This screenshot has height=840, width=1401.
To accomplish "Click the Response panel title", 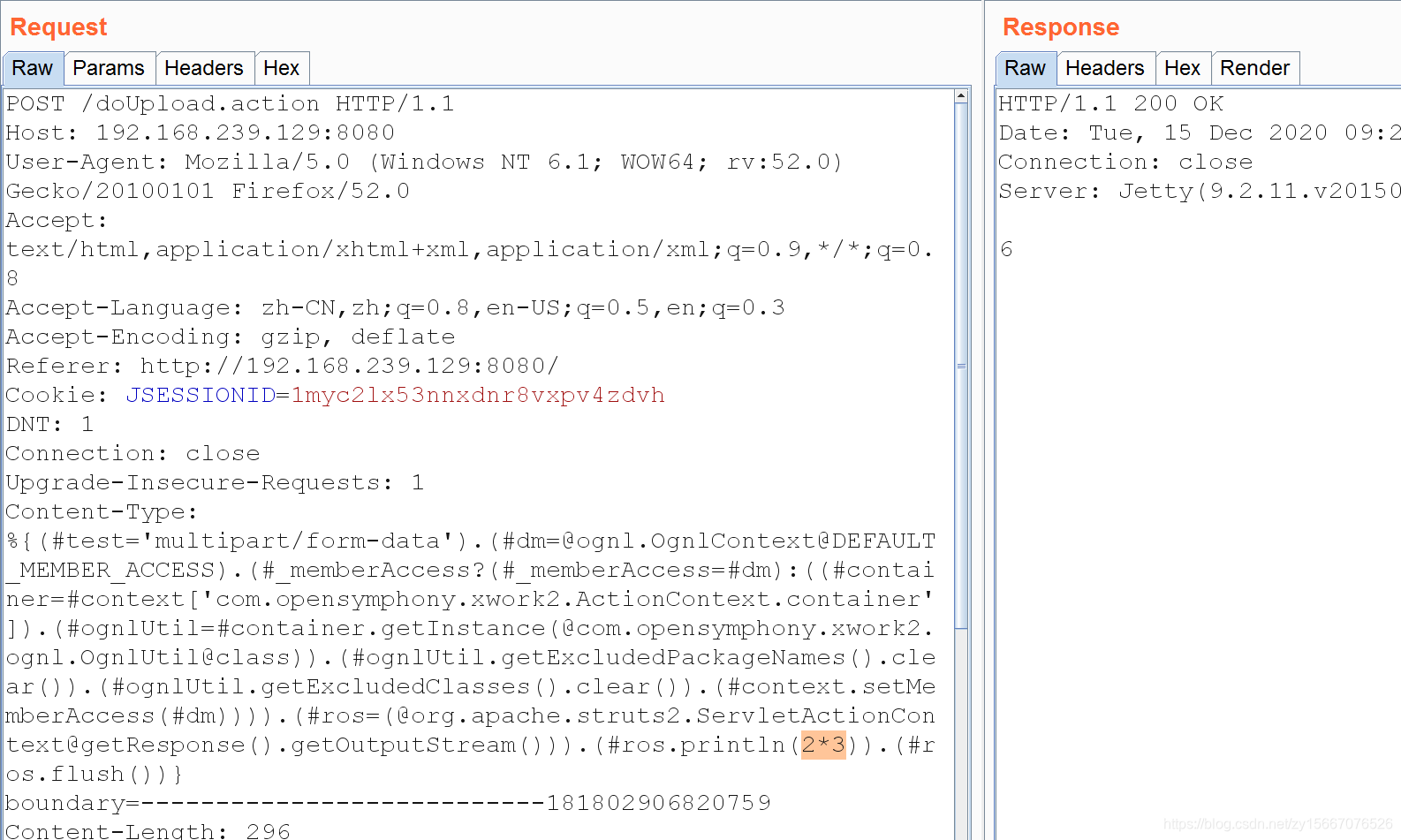I will coord(1061,27).
